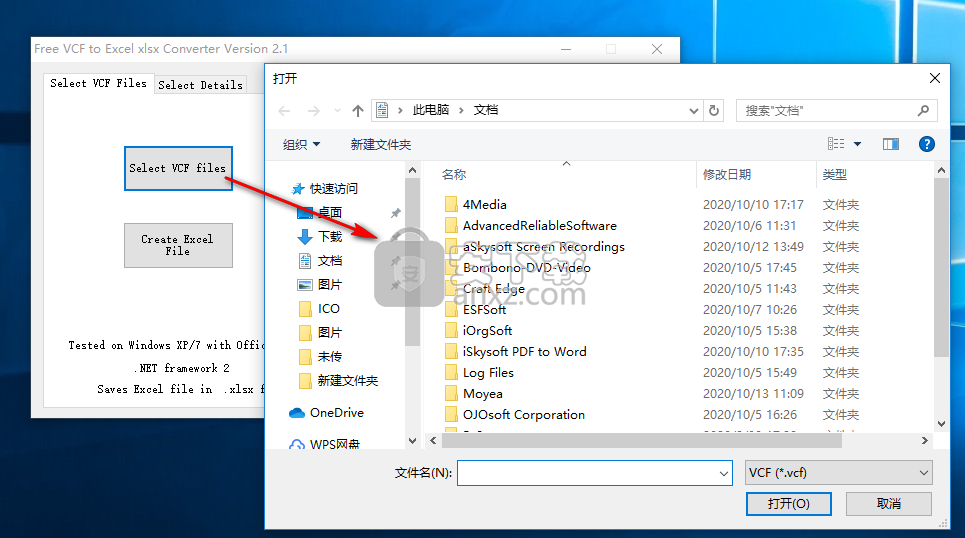Image resolution: width=965 pixels, height=538 pixels.
Task: Expand the file name combo box list
Action: tap(724, 473)
